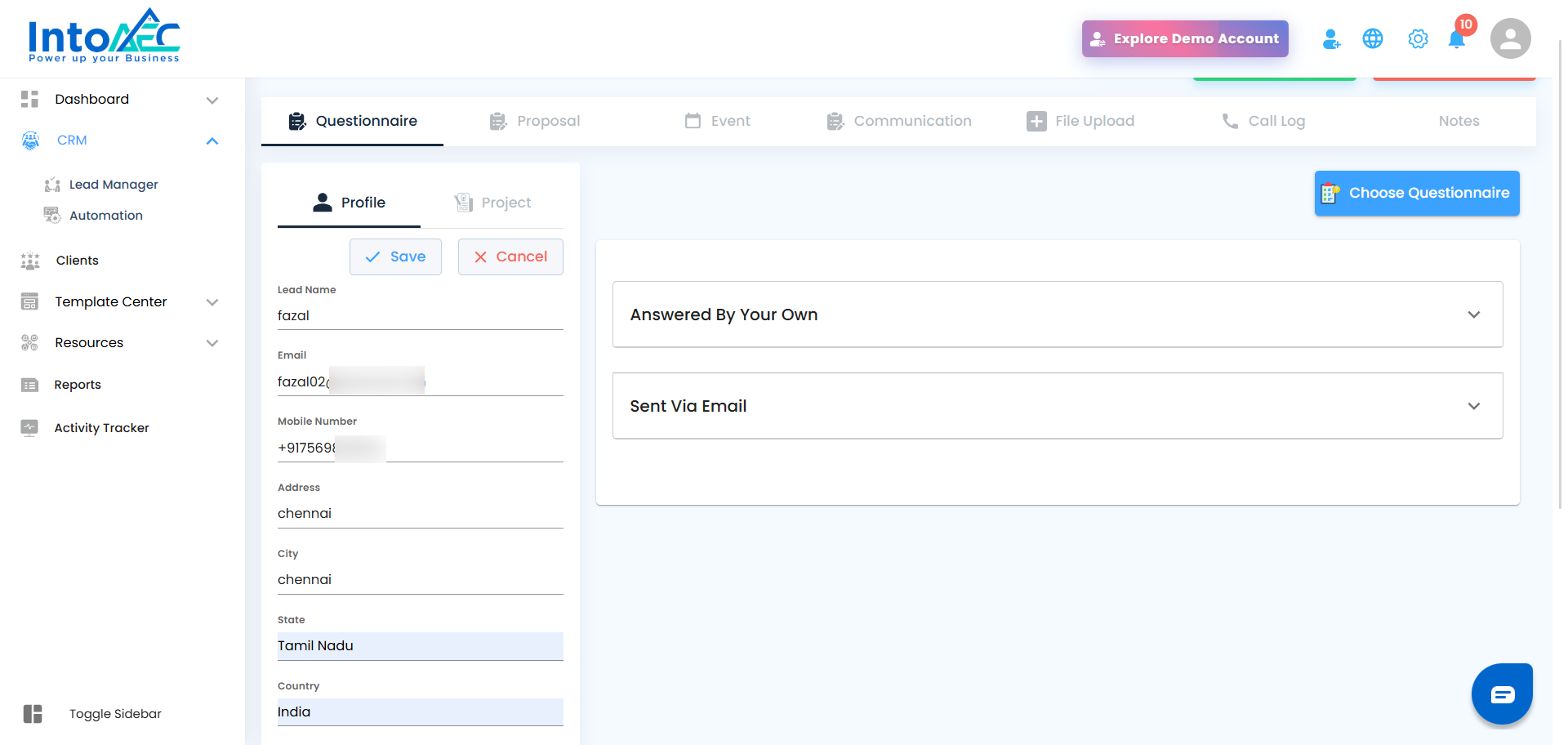Click the add user icon

pyautogui.click(x=1331, y=38)
